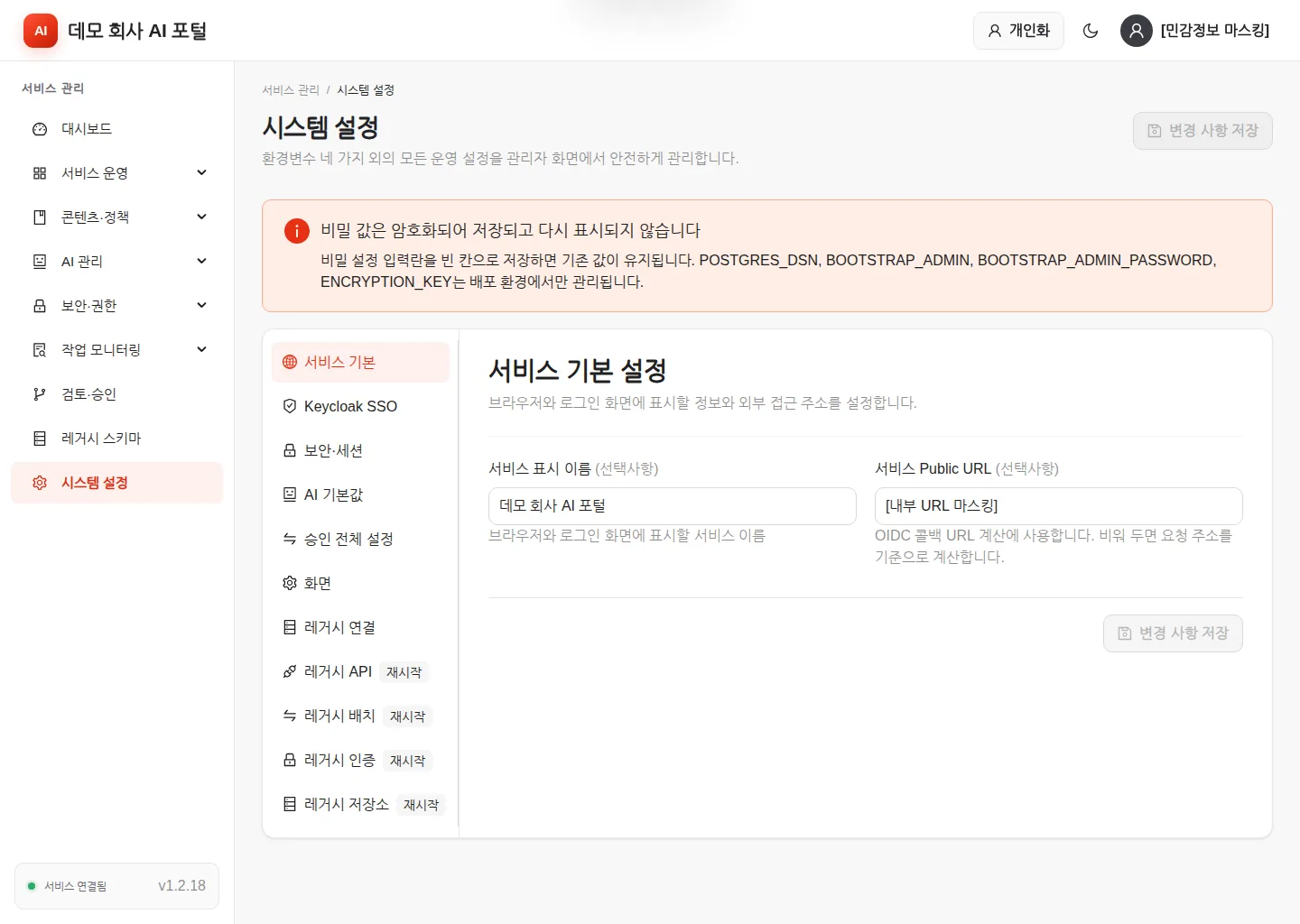Click the 대시보드 gauge icon
This screenshot has width=1300, height=924.
(x=40, y=129)
